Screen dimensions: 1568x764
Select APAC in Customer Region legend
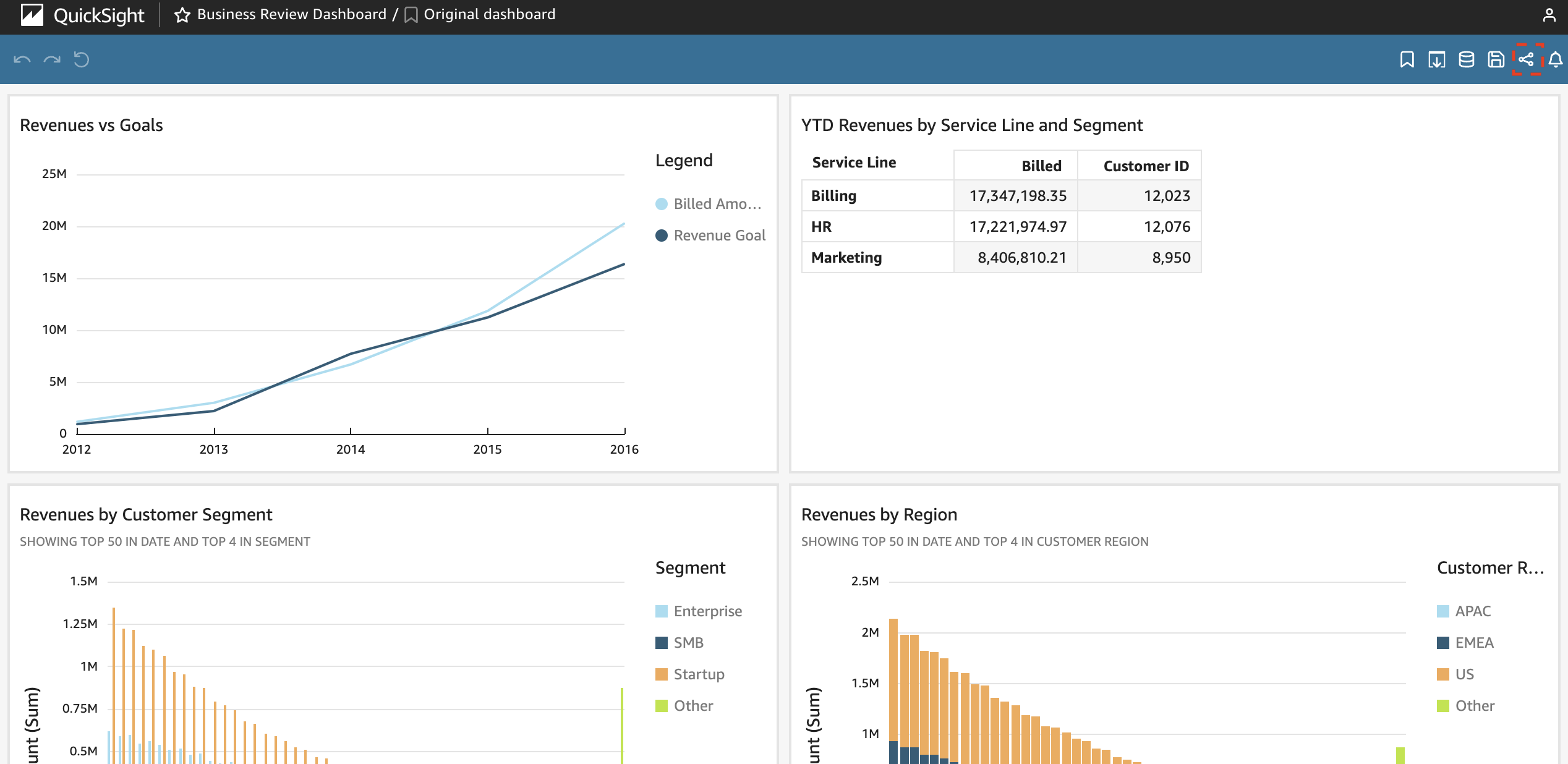(x=1464, y=611)
